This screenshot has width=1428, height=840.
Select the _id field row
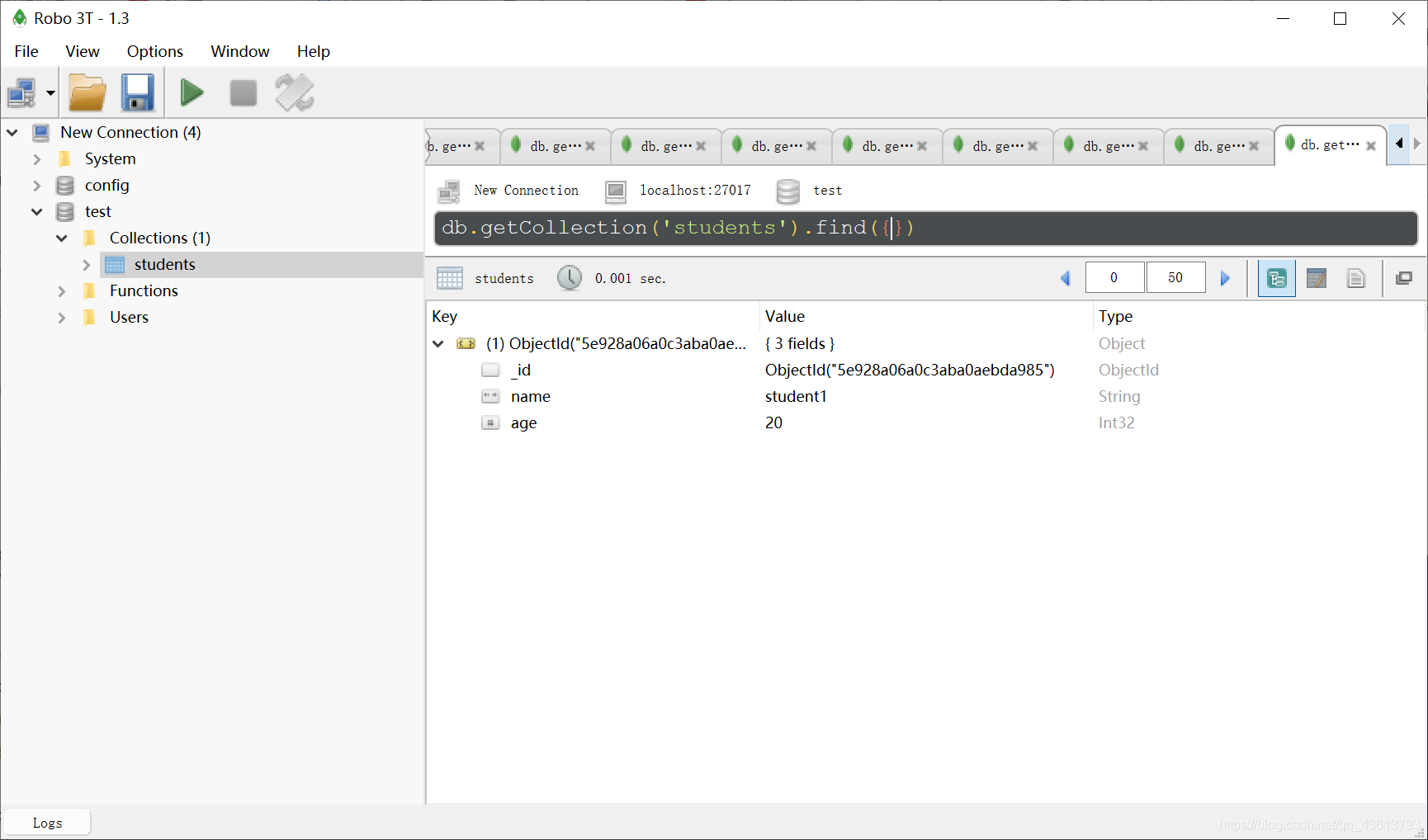point(924,370)
